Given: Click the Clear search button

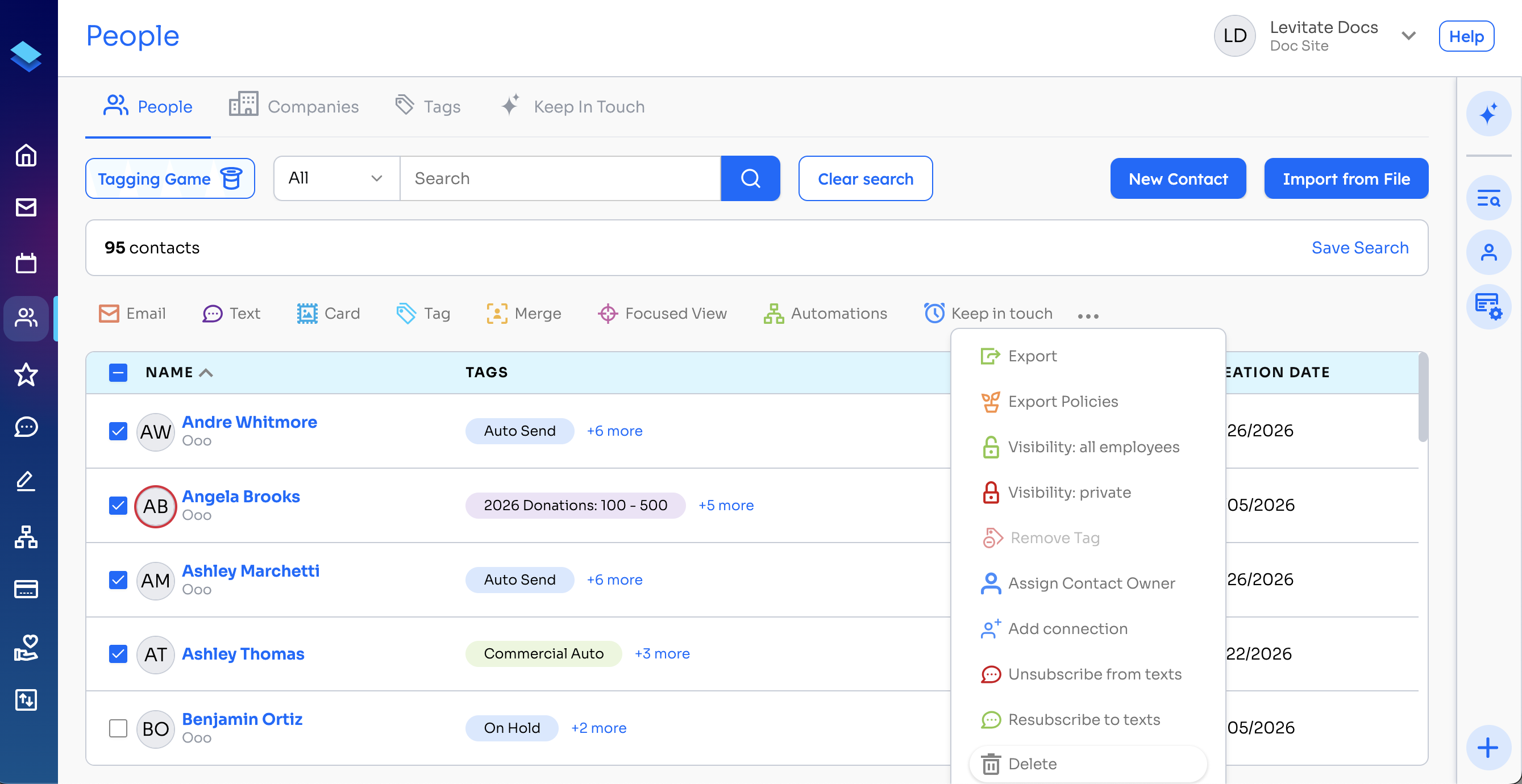Looking at the screenshot, I should [x=866, y=179].
